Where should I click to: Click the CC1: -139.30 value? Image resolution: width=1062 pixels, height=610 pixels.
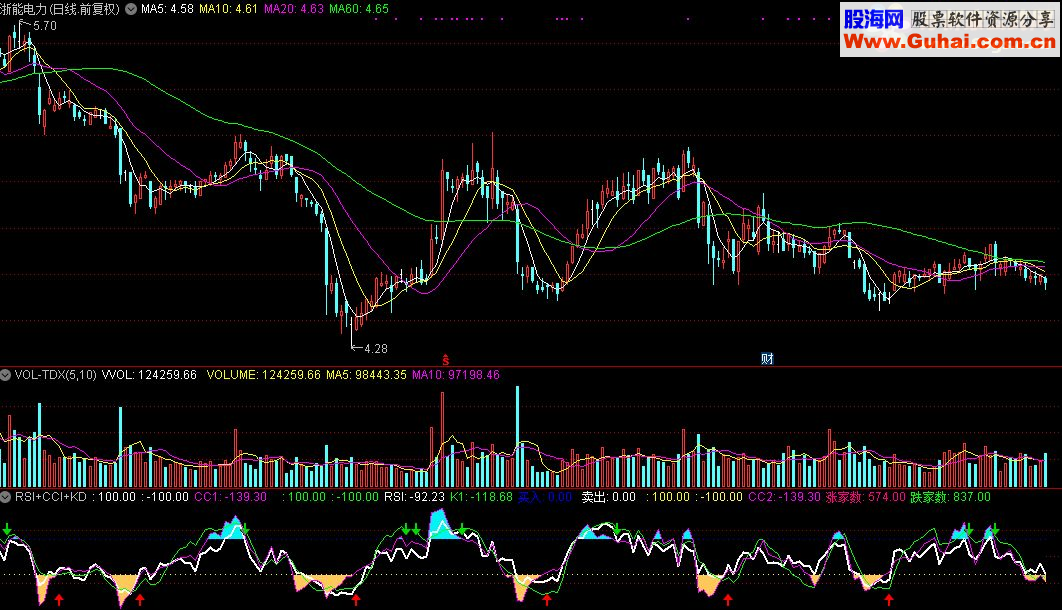[230, 497]
